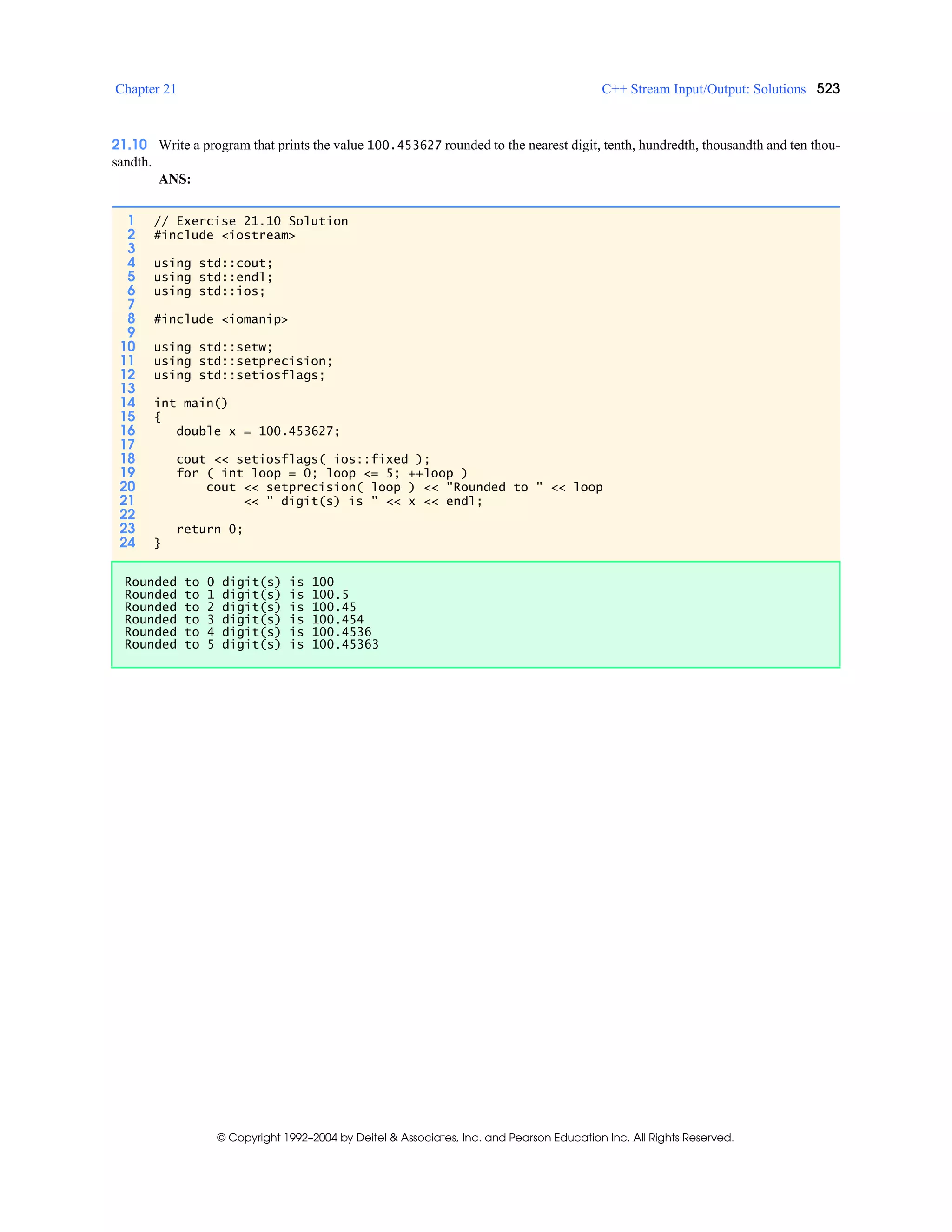Click line number 16

(x=127, y=431)
